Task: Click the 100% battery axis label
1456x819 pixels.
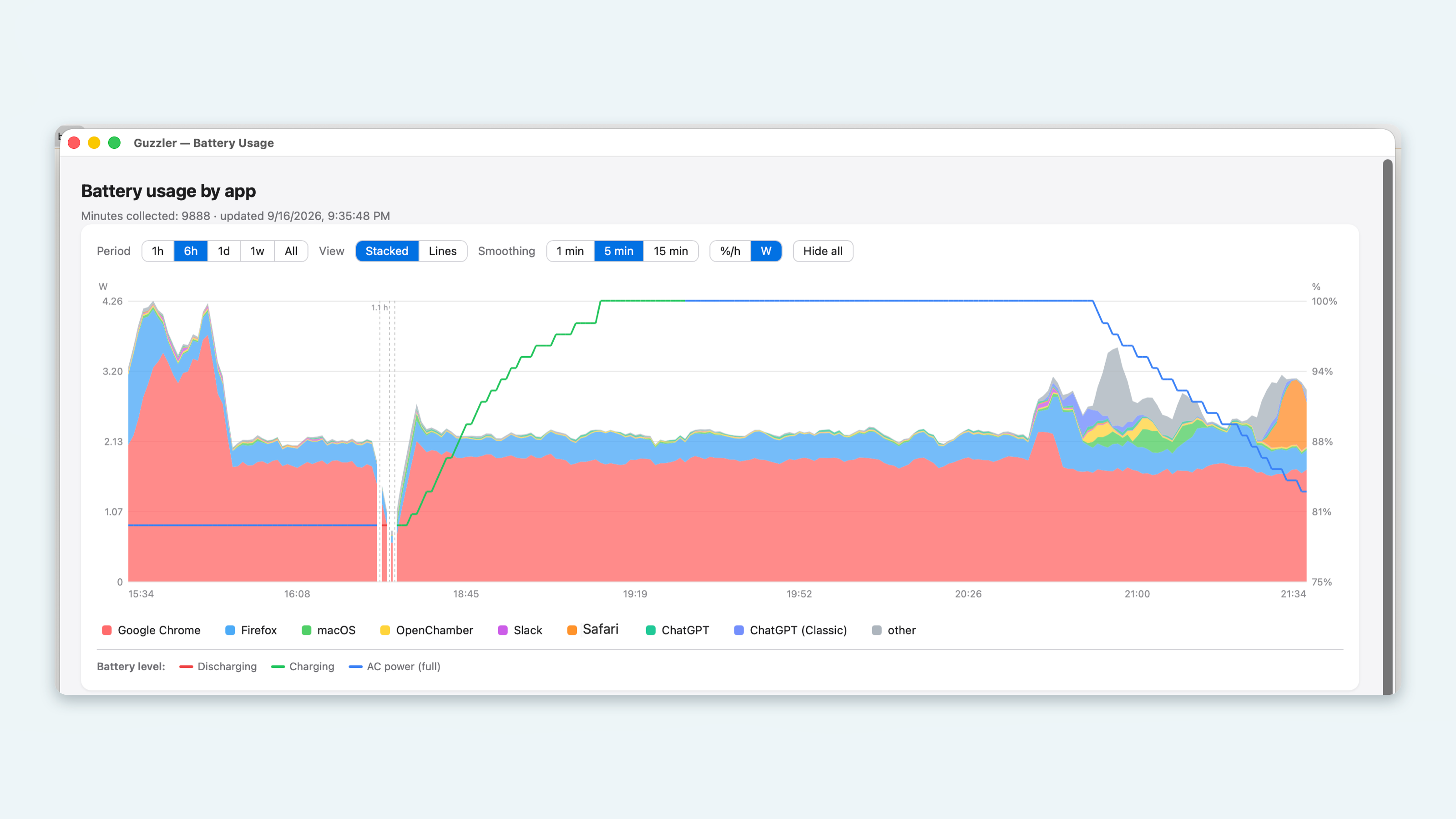Action: tap(1325, 301)
